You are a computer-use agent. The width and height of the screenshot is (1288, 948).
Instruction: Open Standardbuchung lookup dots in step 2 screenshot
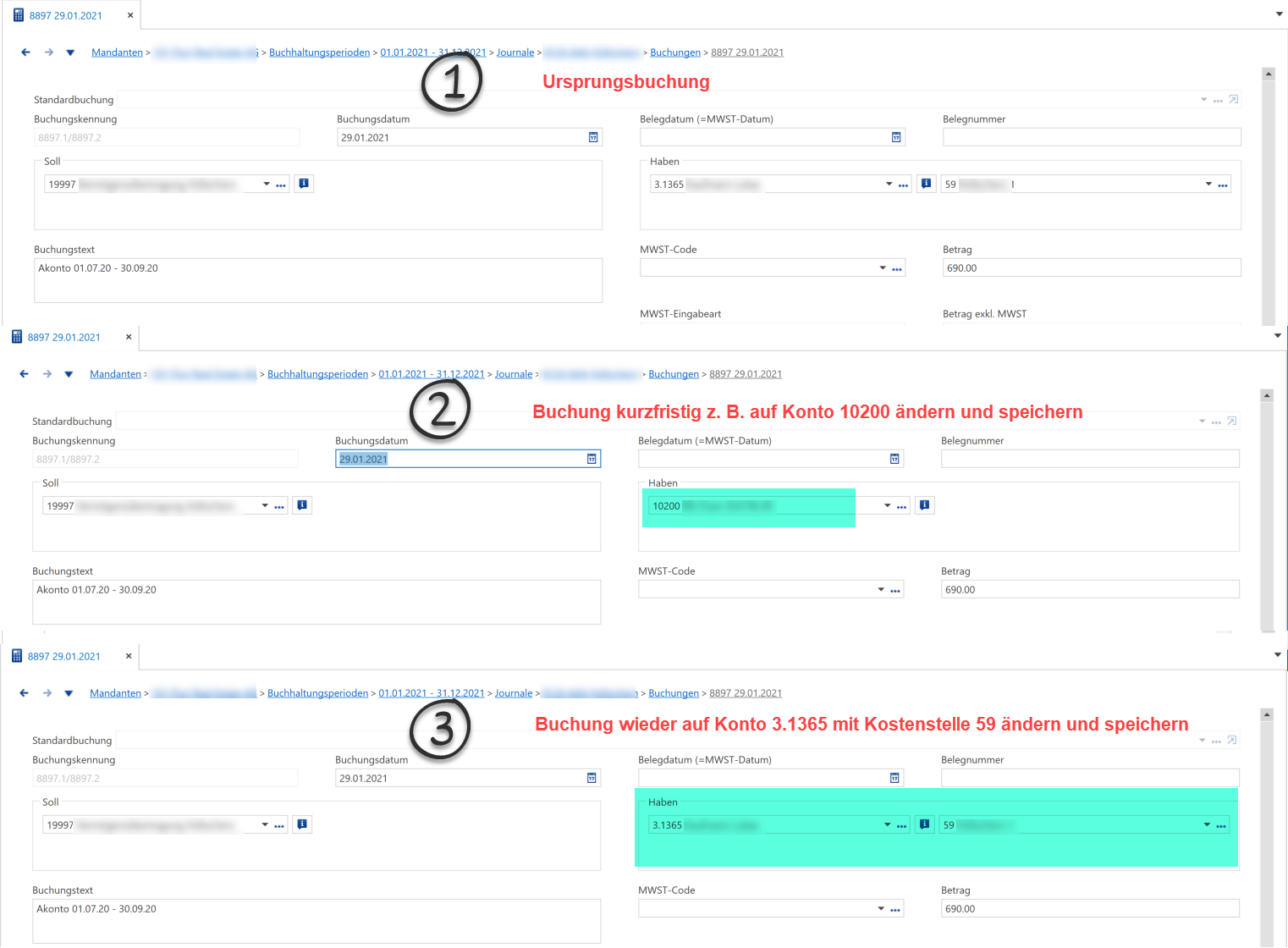1216,422
